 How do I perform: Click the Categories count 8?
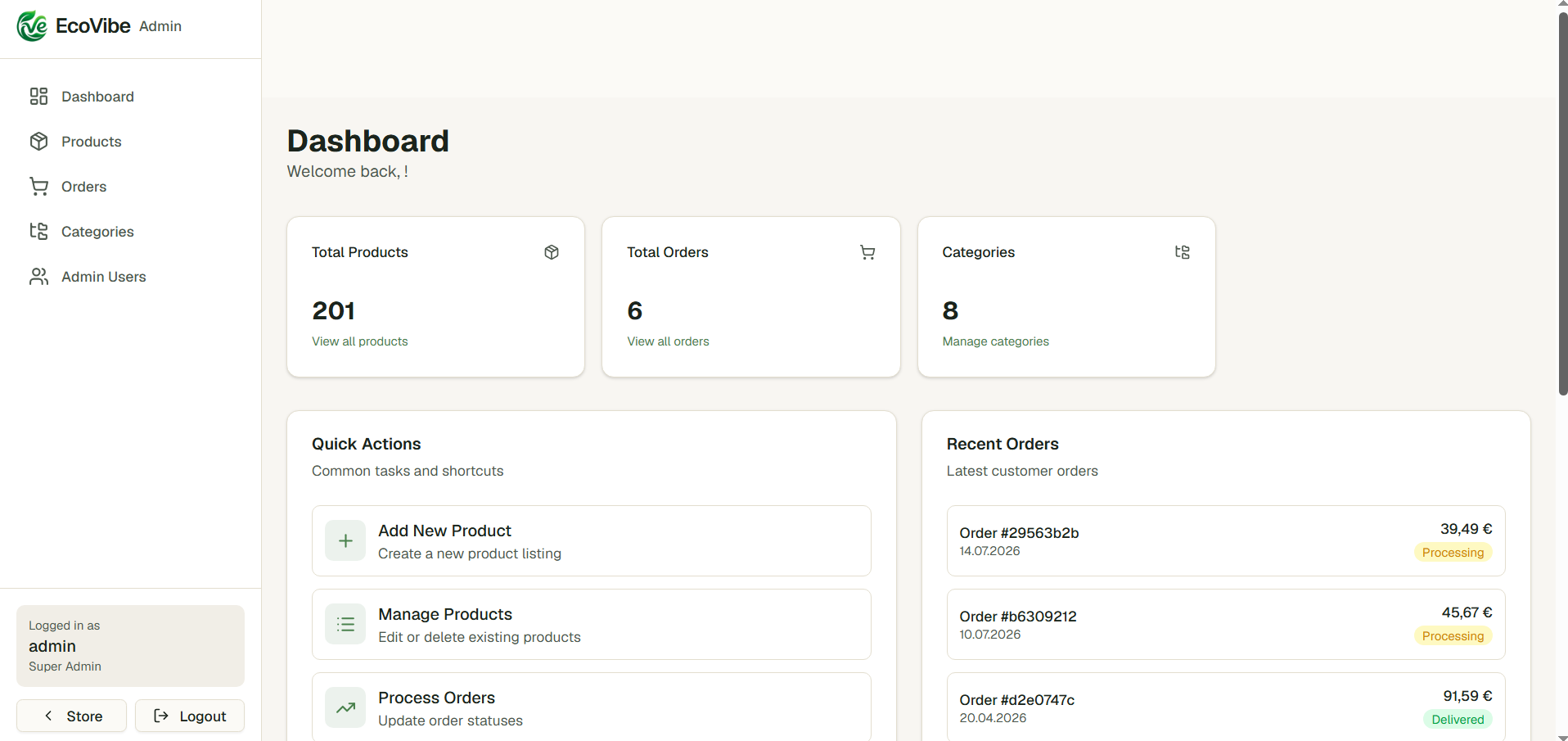(x=950, y=311)
